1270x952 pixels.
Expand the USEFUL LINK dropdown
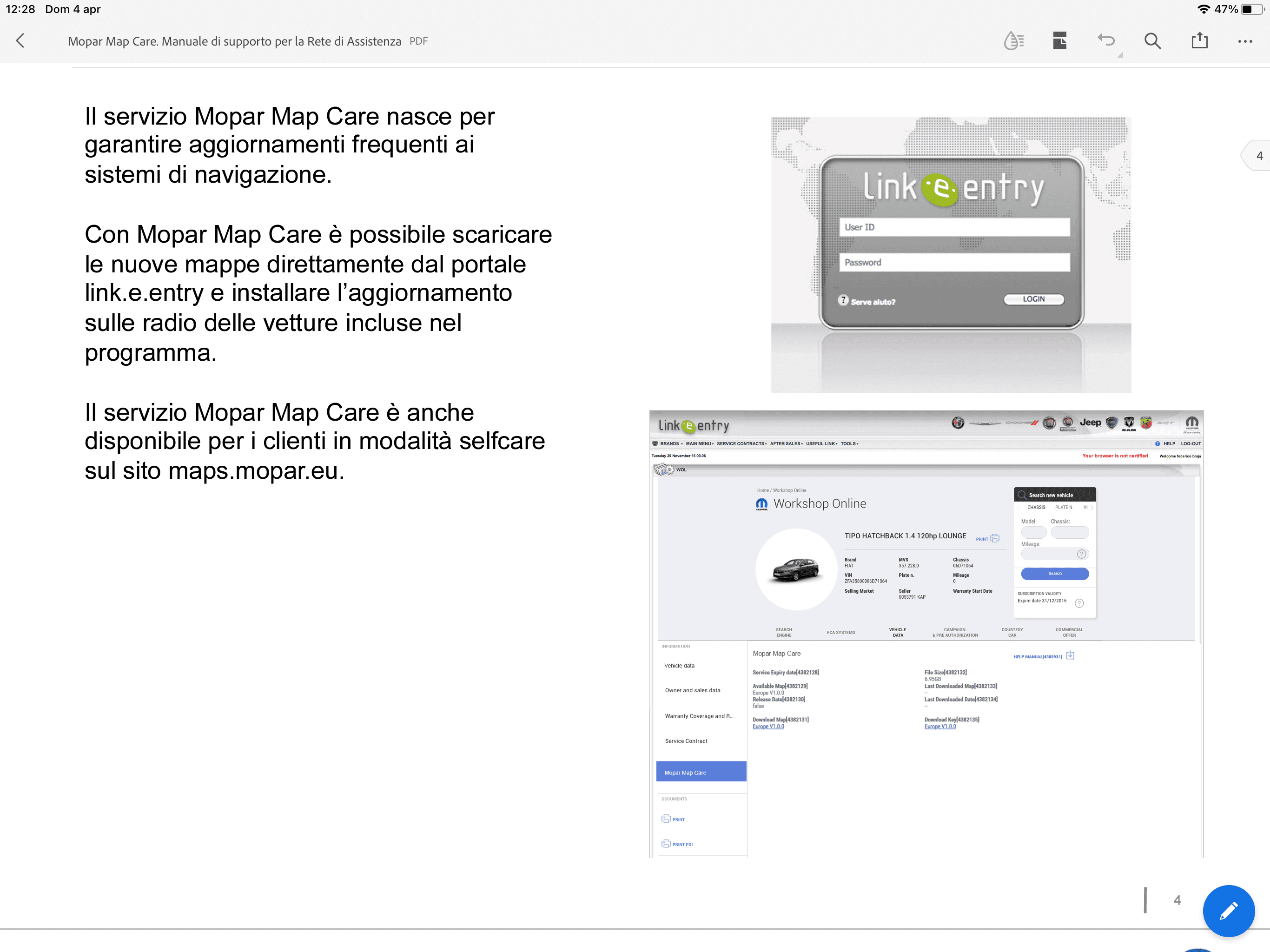[821, 444]
